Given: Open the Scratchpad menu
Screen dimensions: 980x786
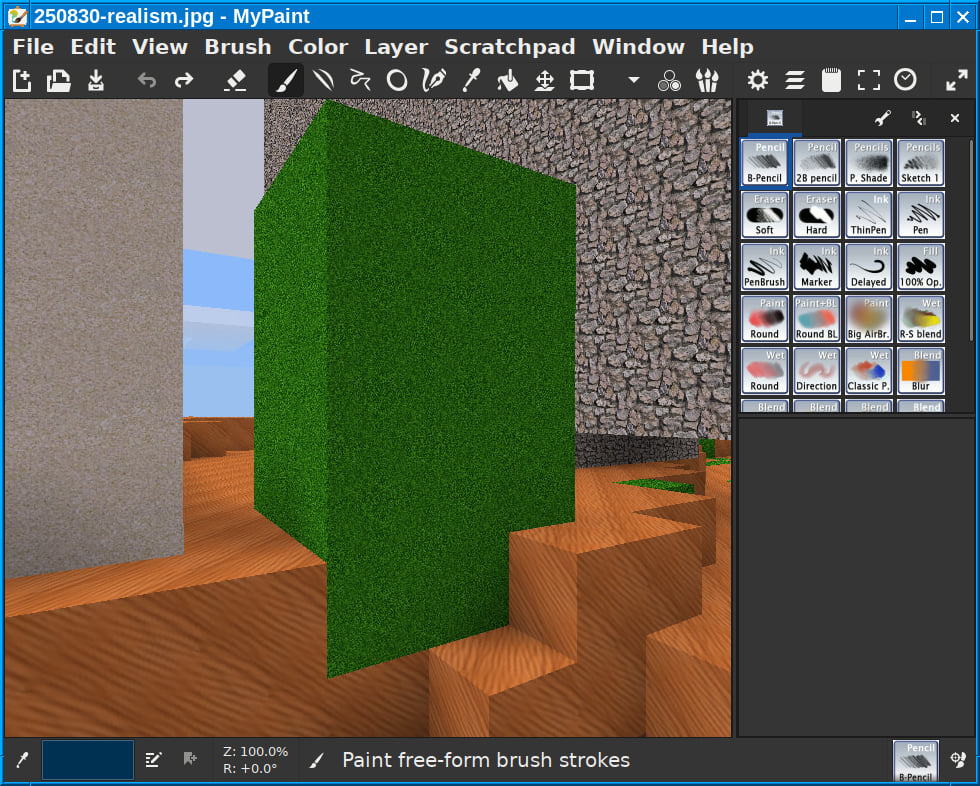Looking at the screenshot, I should click(509, 47).
